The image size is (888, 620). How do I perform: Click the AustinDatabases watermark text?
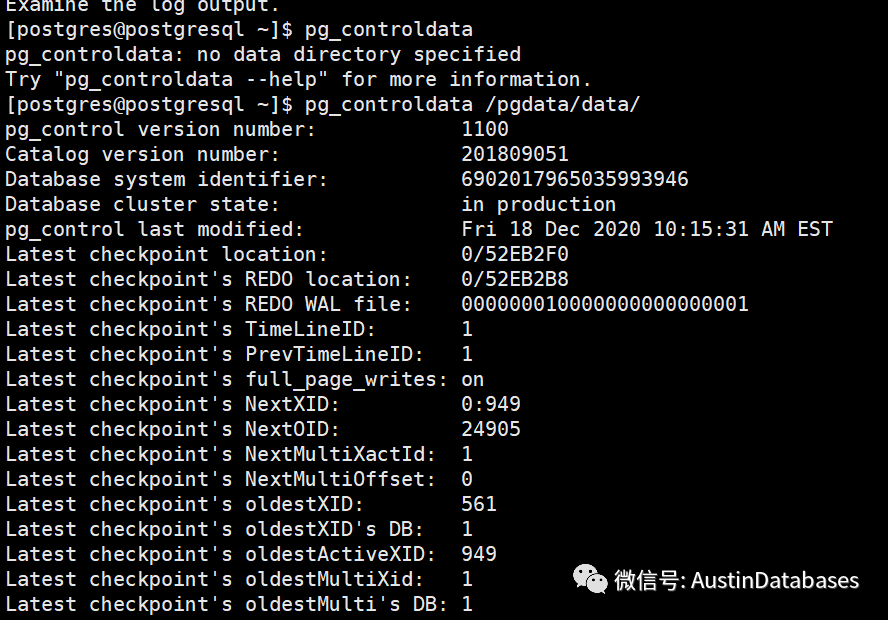[775, 581]
